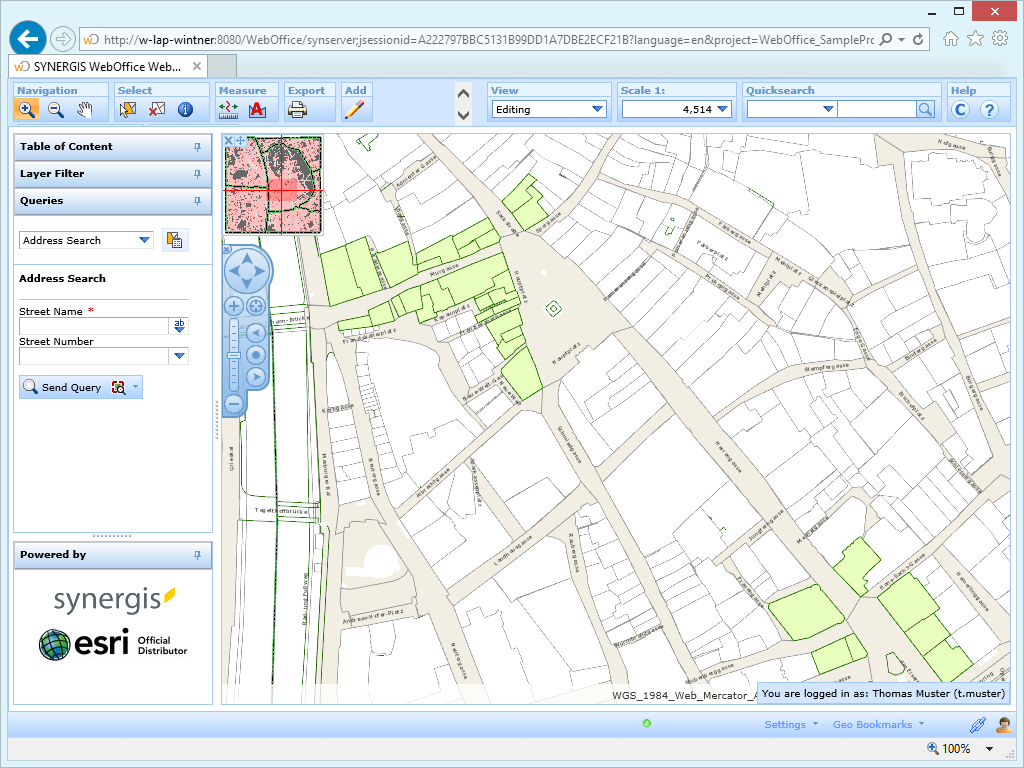Click the map zoom level slider
Viewport: 1024px width, 768px height.
pos(233,355)
